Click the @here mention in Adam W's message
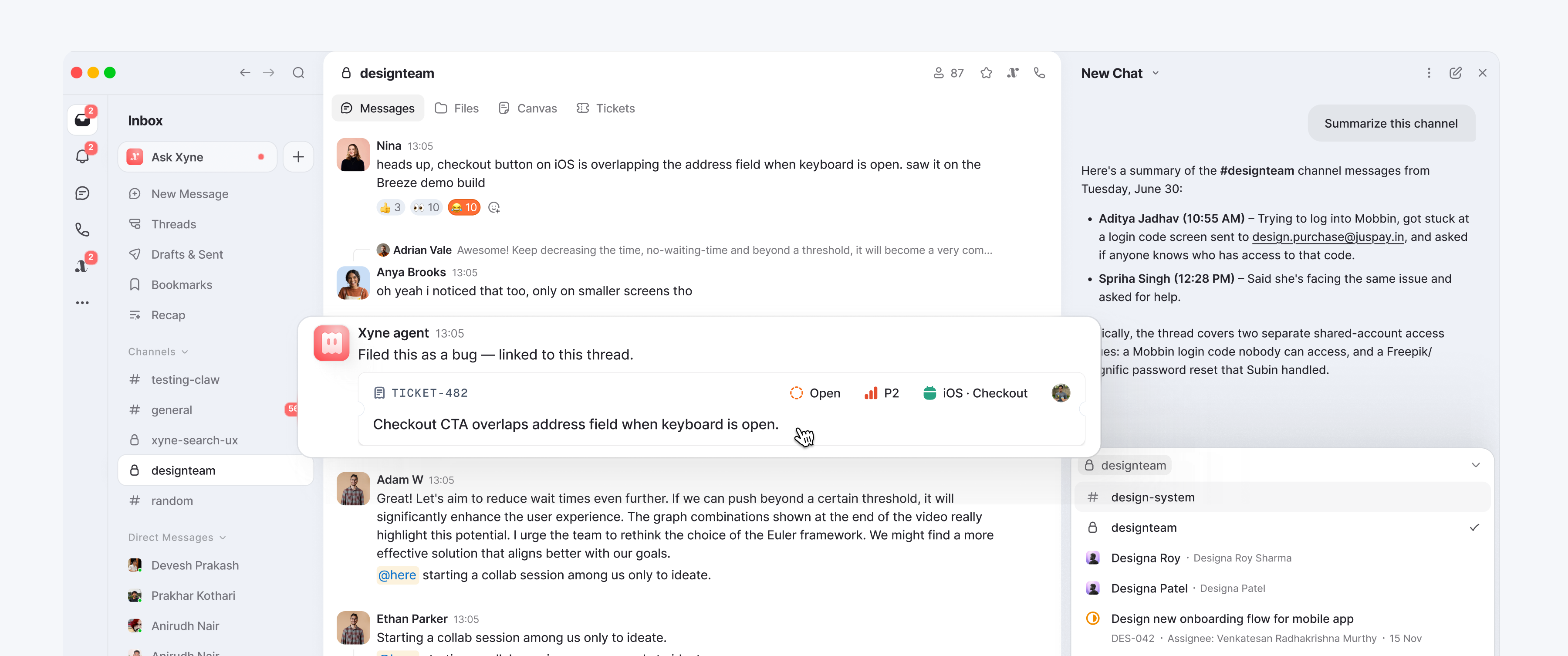The image size is (1568, 656). click(x=397, y=575)
